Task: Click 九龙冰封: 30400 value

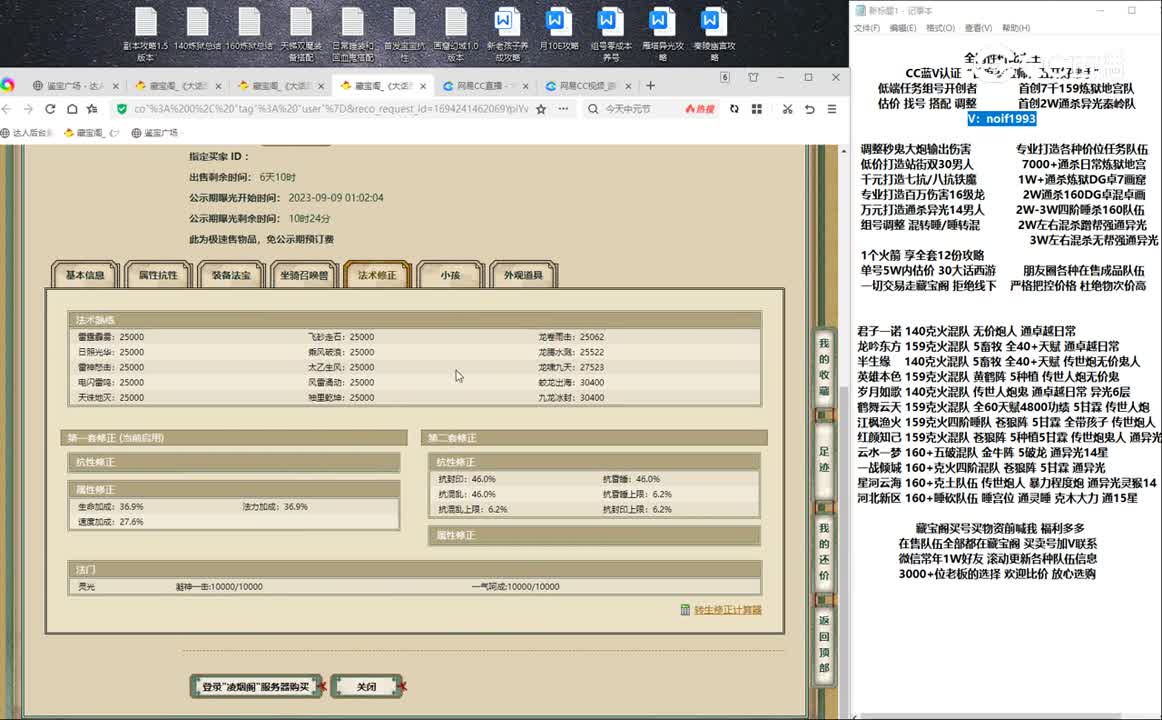Action: pyautogui.click(x=571, y=398)
